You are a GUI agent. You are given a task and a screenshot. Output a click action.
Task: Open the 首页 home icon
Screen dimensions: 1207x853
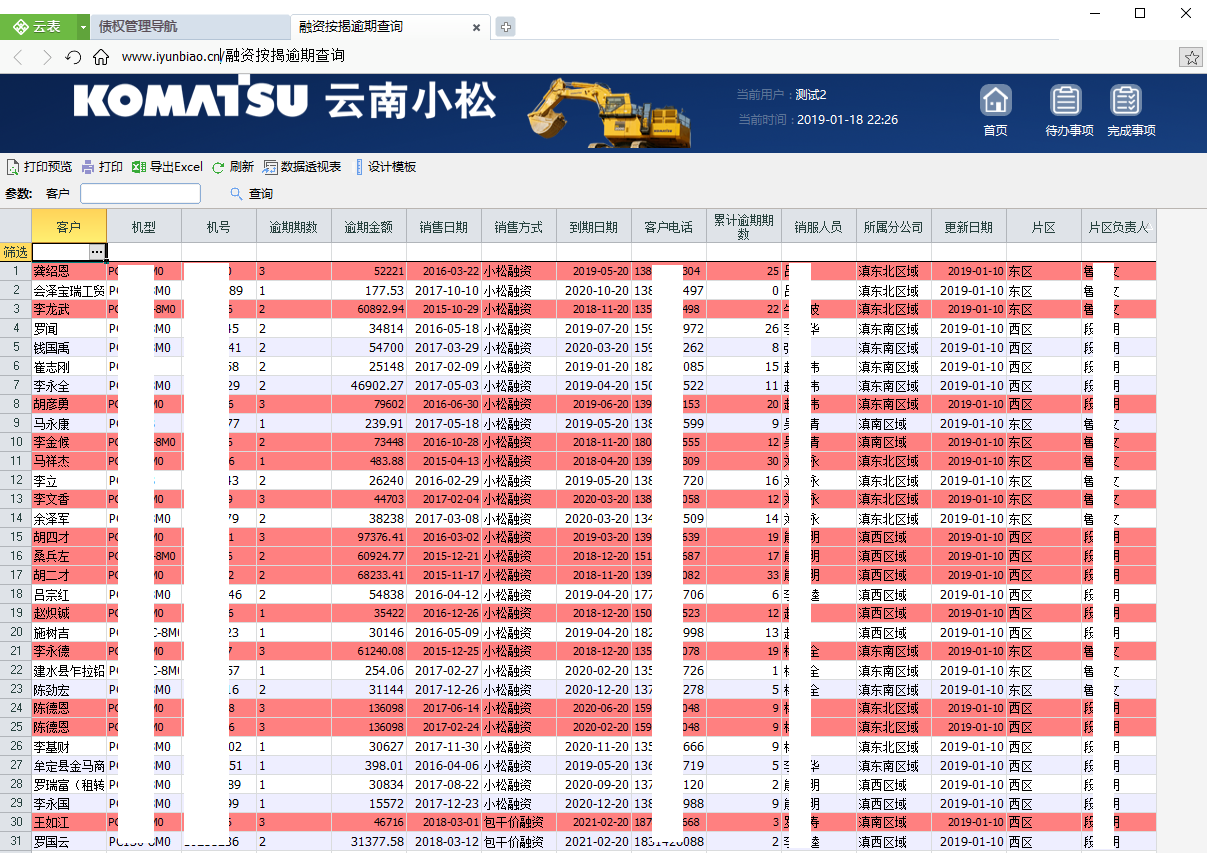pos(995,110)
